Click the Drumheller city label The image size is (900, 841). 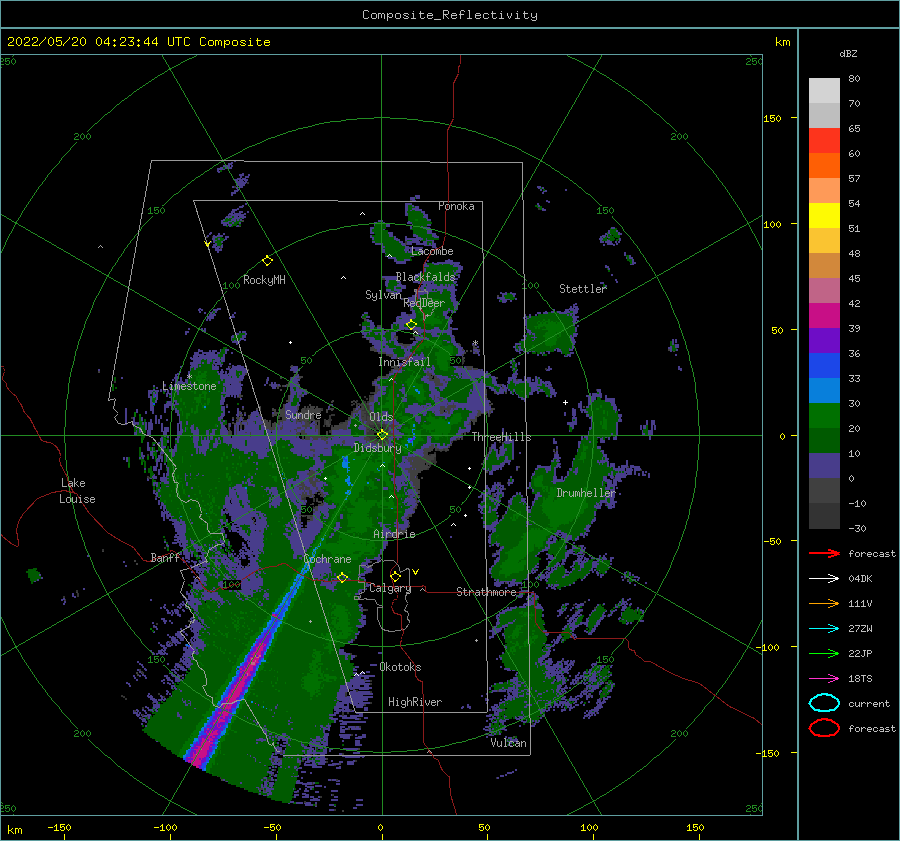586,493
